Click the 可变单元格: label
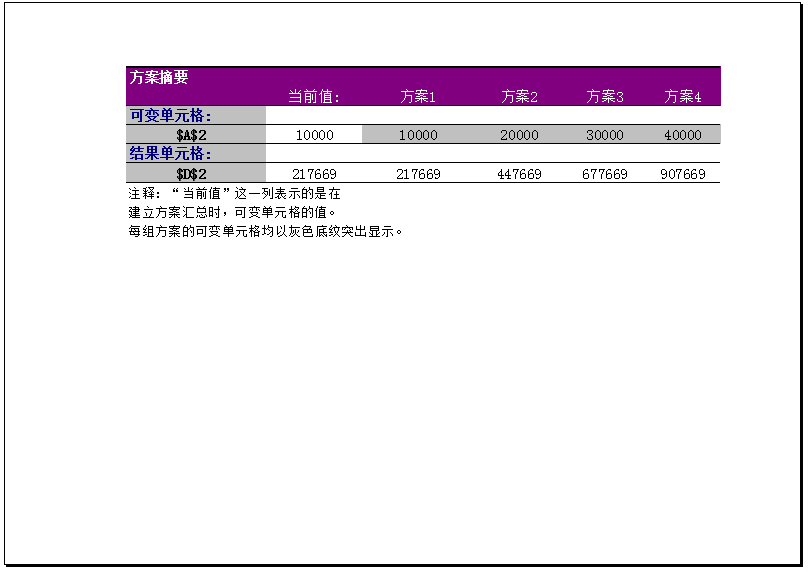The height and width of the screenshot is (572, 808). (171, 115)
